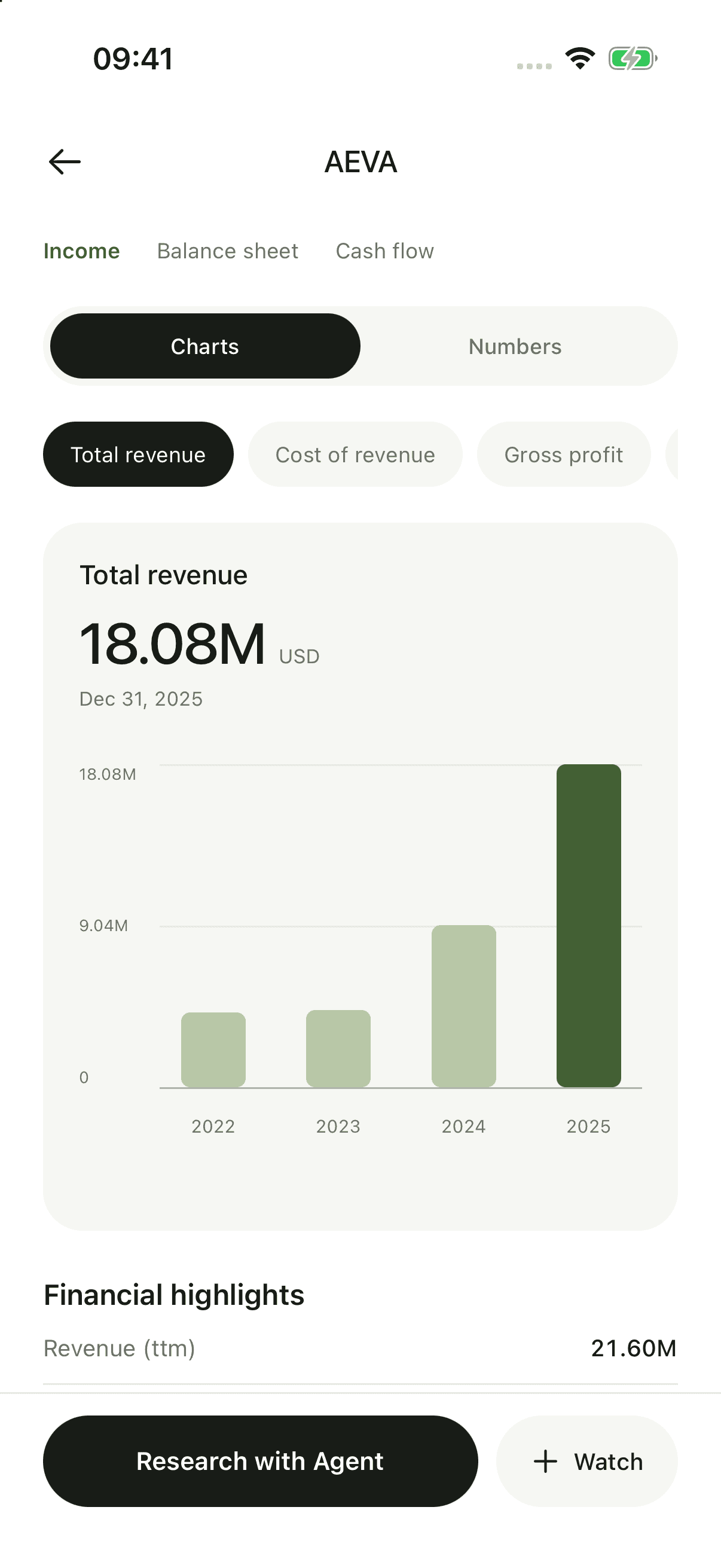Image resolution: width=721 pixels, height=1568 pixels.
Task: Tap Research with Agent button
Action: click(261, 1461)
